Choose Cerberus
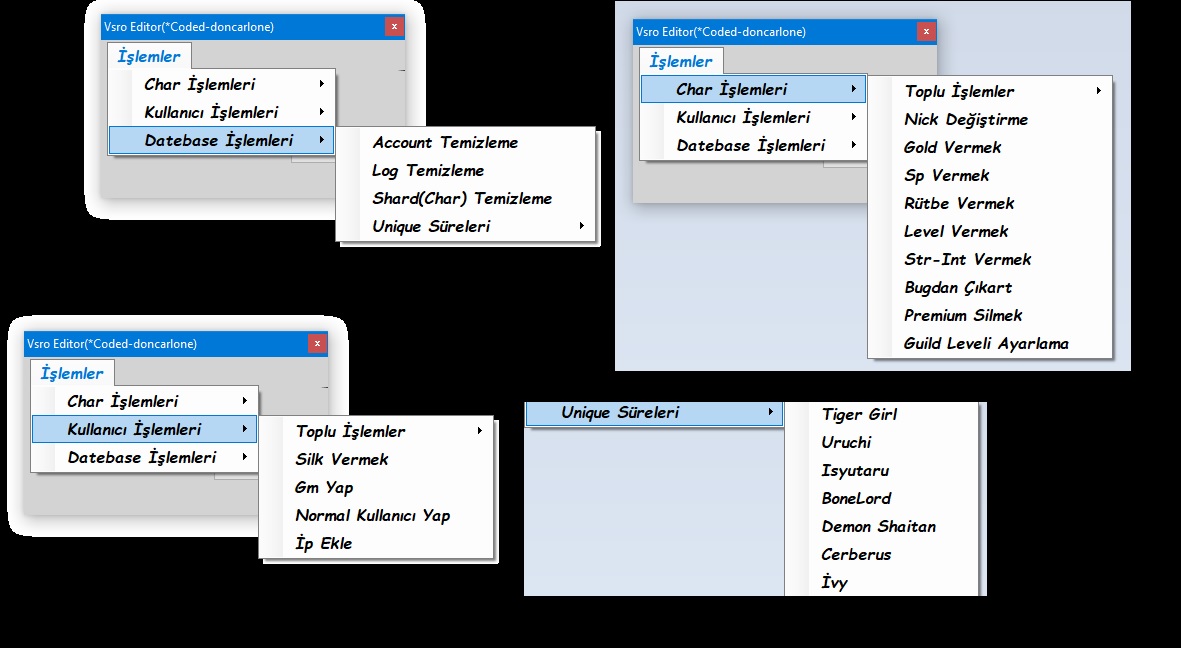This screenshot has height=648, width=1181. [x=881, y=554]
